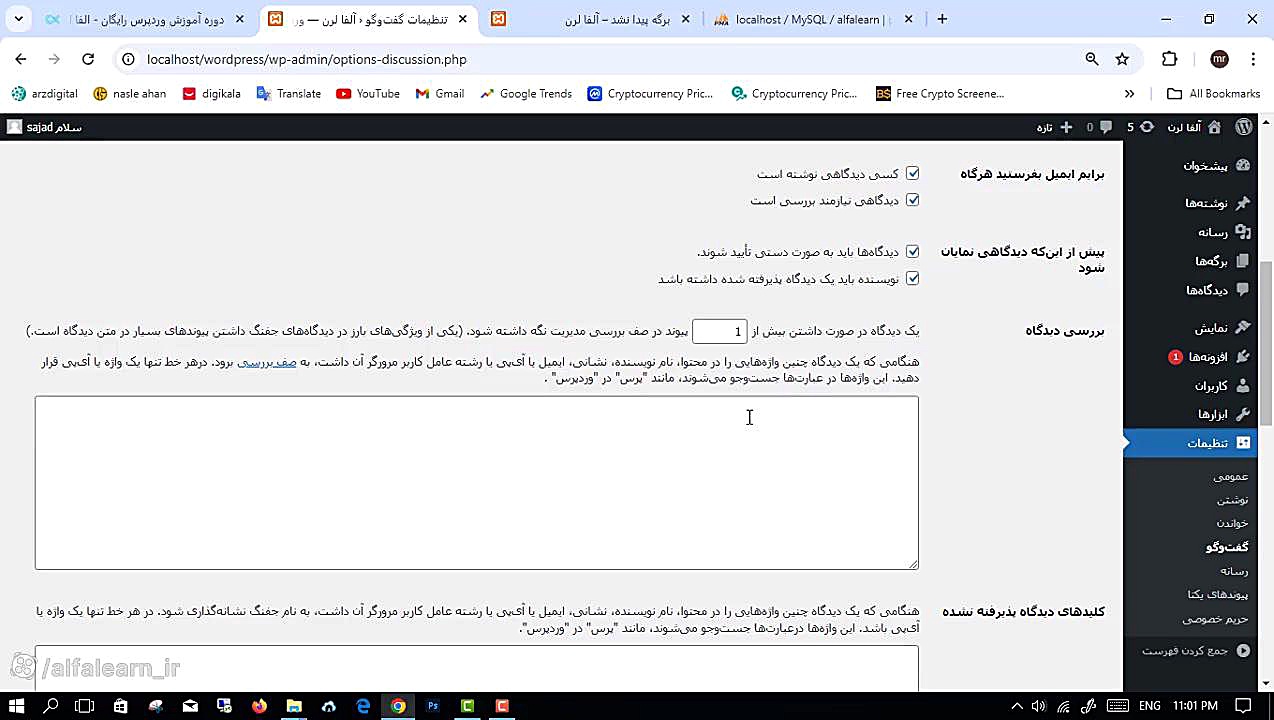Uncheck previously approved author requirement
The height and width of the screenshot is (720, 1274).
click(911, 278)
